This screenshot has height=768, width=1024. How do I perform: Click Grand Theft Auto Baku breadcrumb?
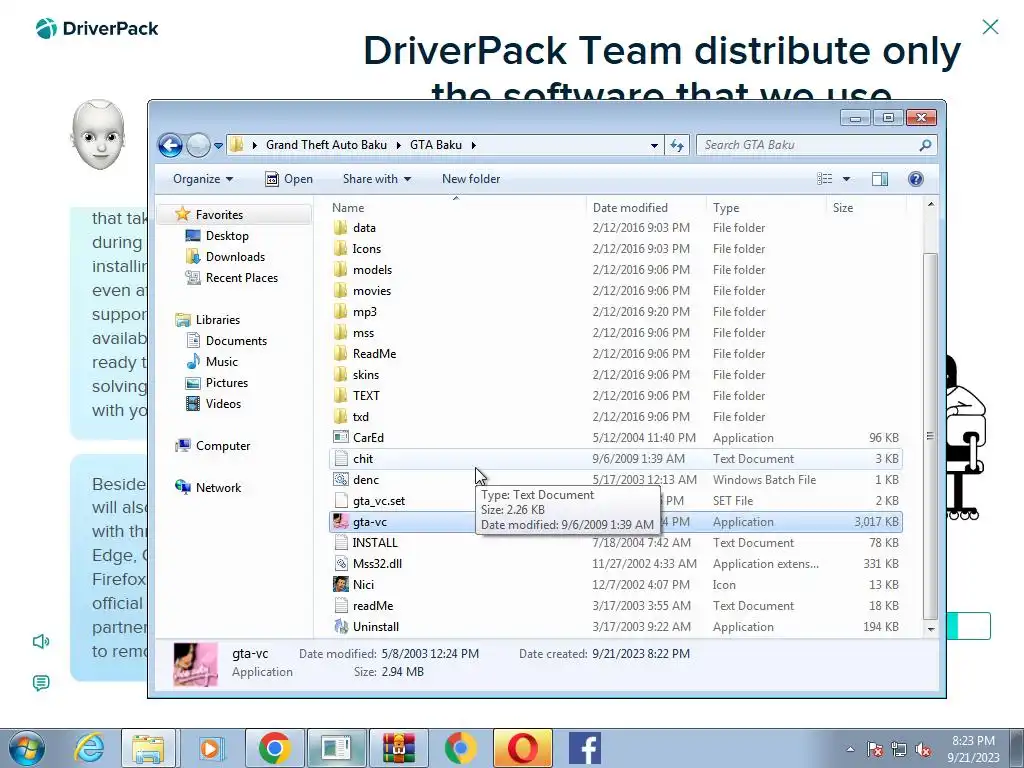(x=326, y=145)
